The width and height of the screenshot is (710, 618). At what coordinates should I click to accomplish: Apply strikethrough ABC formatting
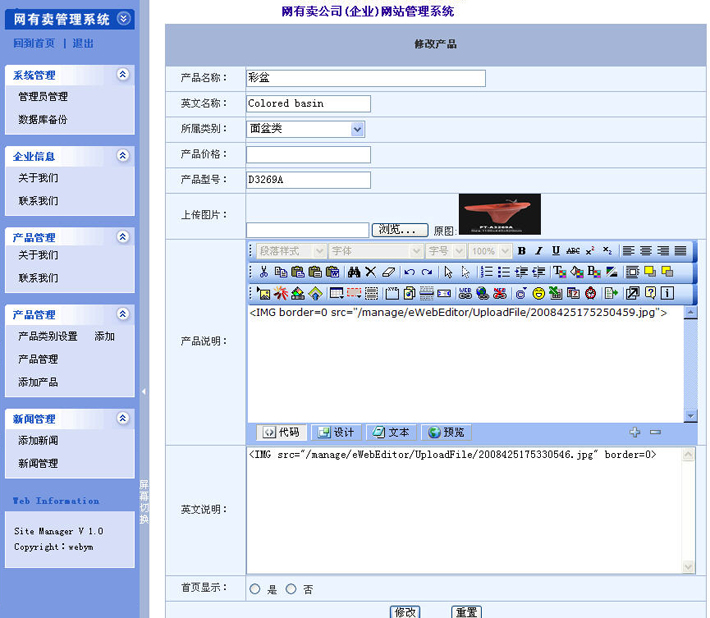[573, 251]
